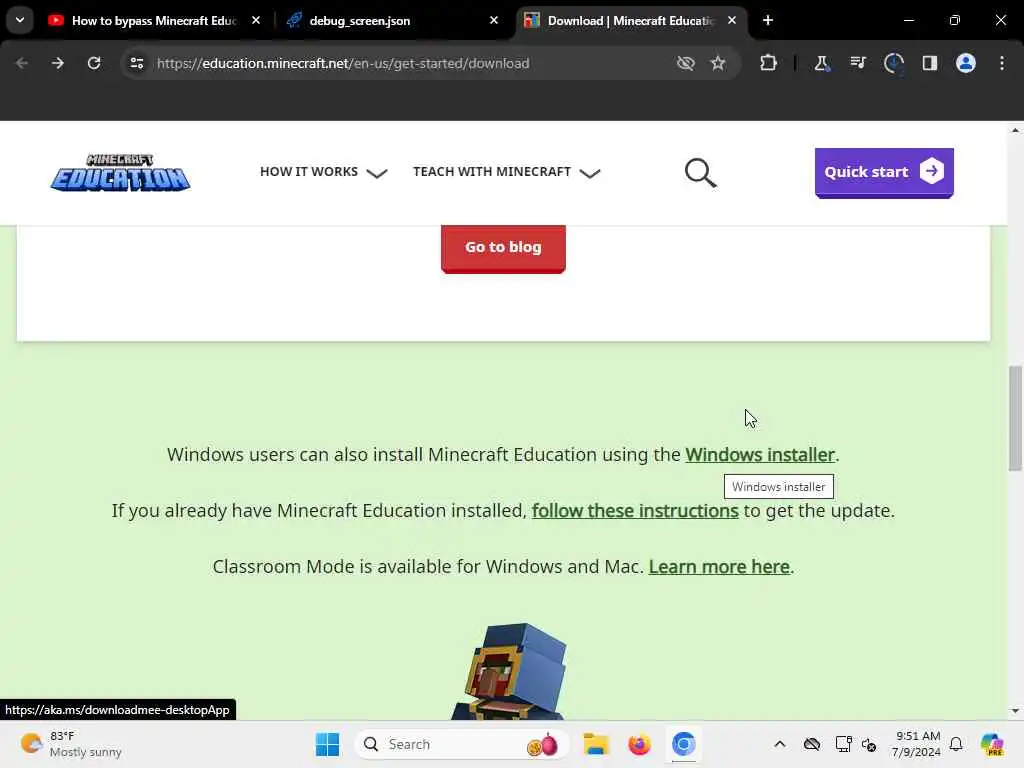
Task: Click the muted volume tray icon
Action: point(869,744)
